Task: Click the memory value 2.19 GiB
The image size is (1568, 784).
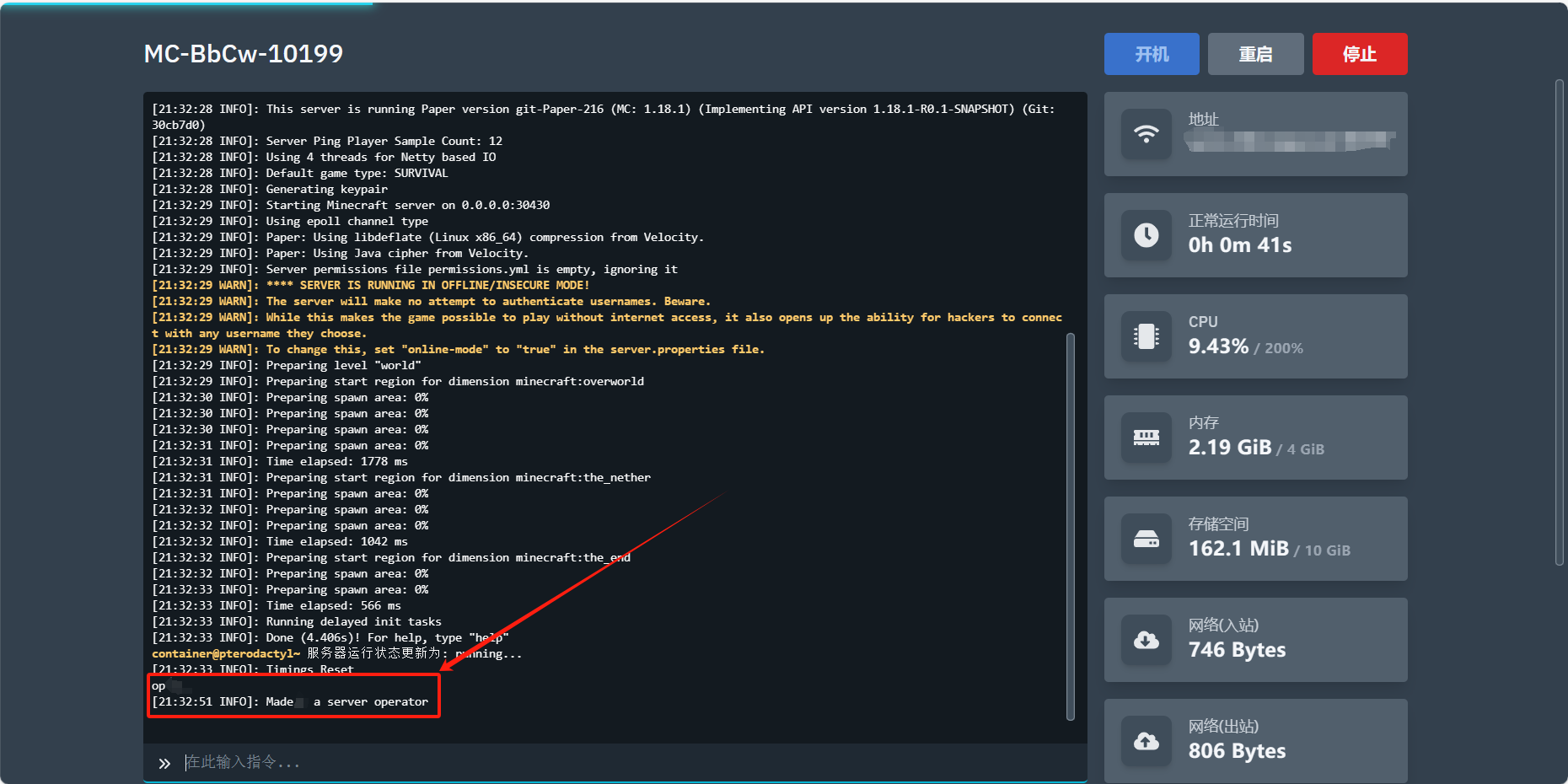Action: coord(1230,448)
